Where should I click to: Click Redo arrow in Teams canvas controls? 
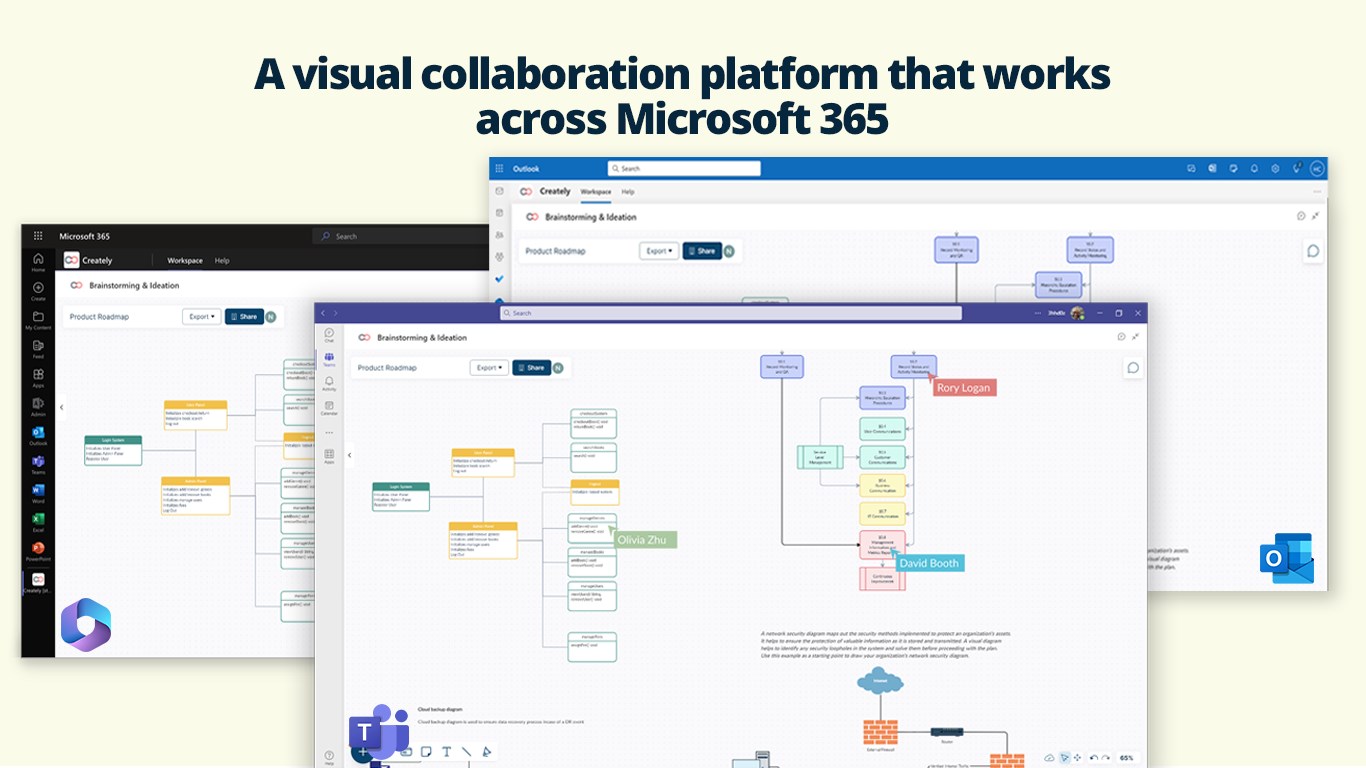[1105, 758]
